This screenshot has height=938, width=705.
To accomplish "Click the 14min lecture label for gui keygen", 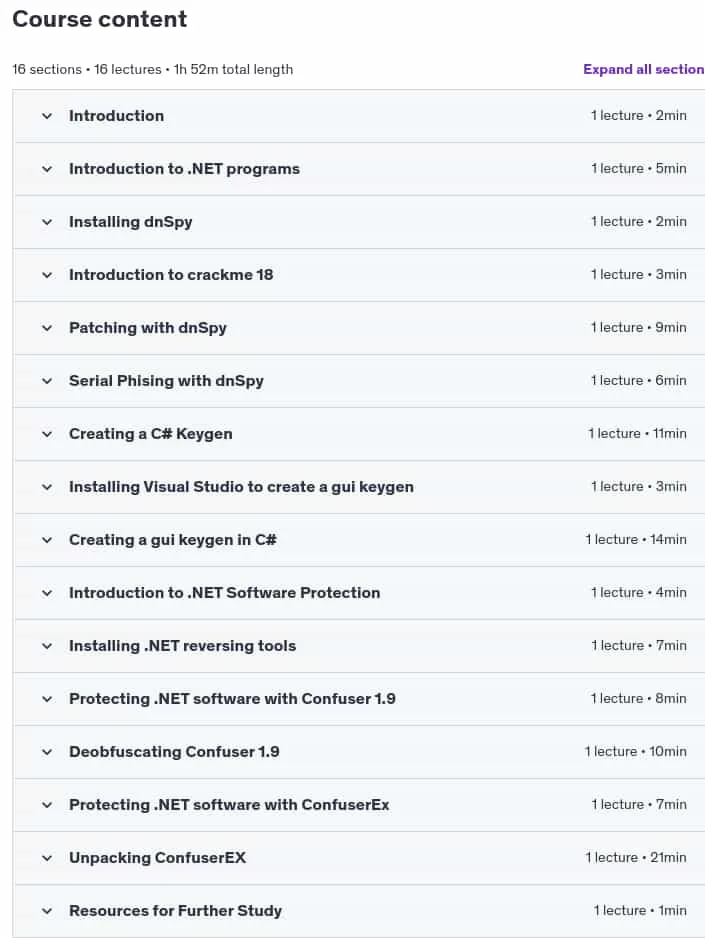I will point(636,540).
